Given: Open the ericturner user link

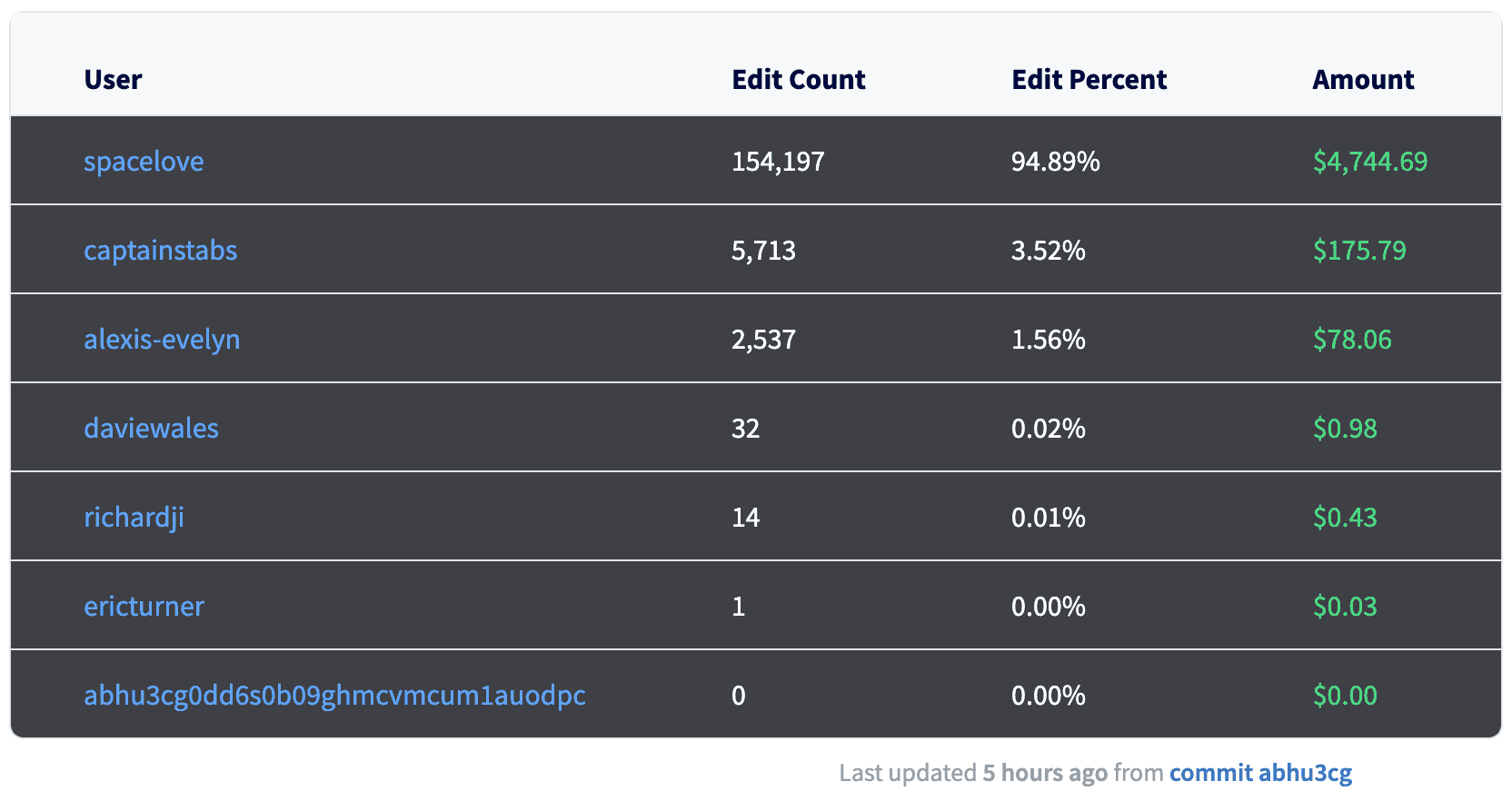Looking at the screenshot, I should pyautogui.click(x=144, y=607).
